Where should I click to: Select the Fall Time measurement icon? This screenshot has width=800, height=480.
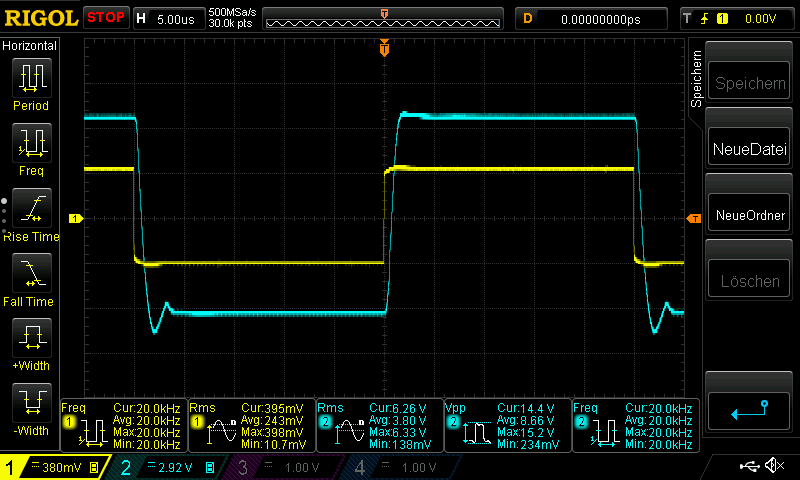click(x=32, y=273)
